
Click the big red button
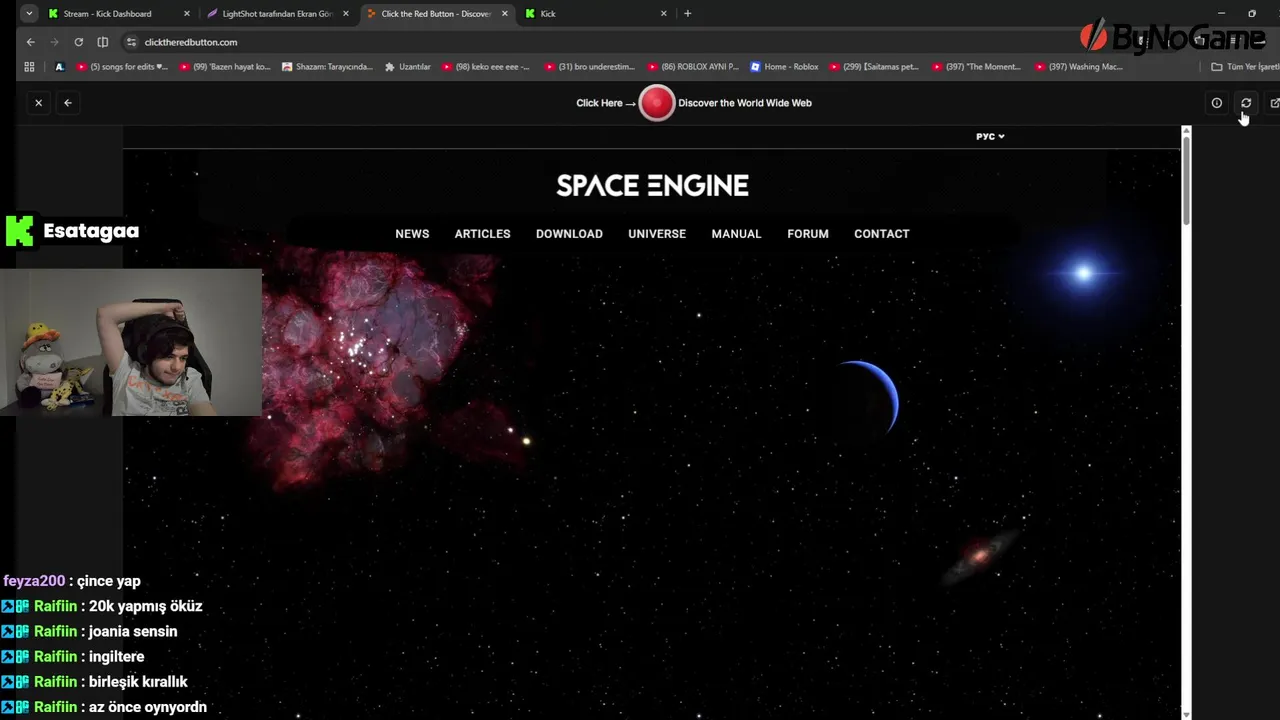(x=657, y=103)
